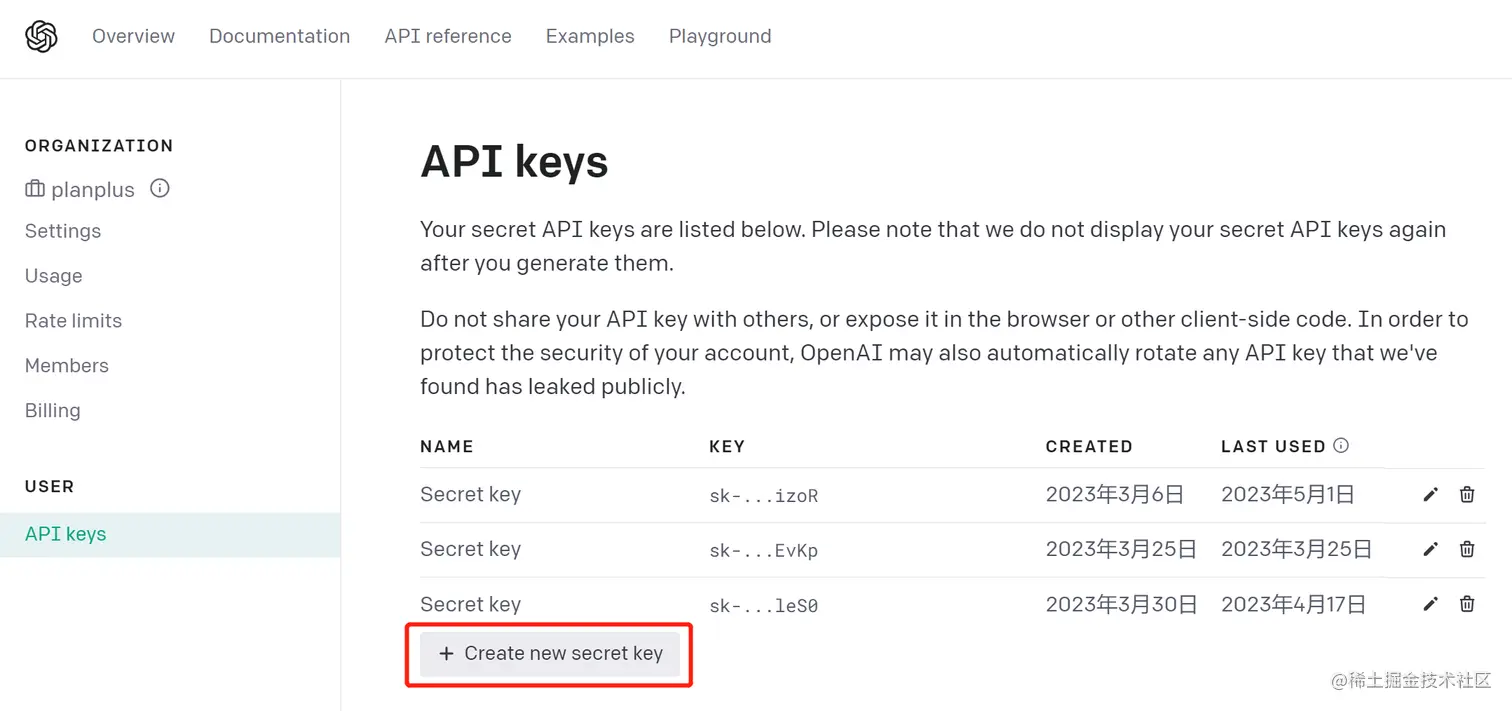The height and width of the screenshot is (711, 1512).
Task: Go to the Billing section
Action: (x=52, y=411)
